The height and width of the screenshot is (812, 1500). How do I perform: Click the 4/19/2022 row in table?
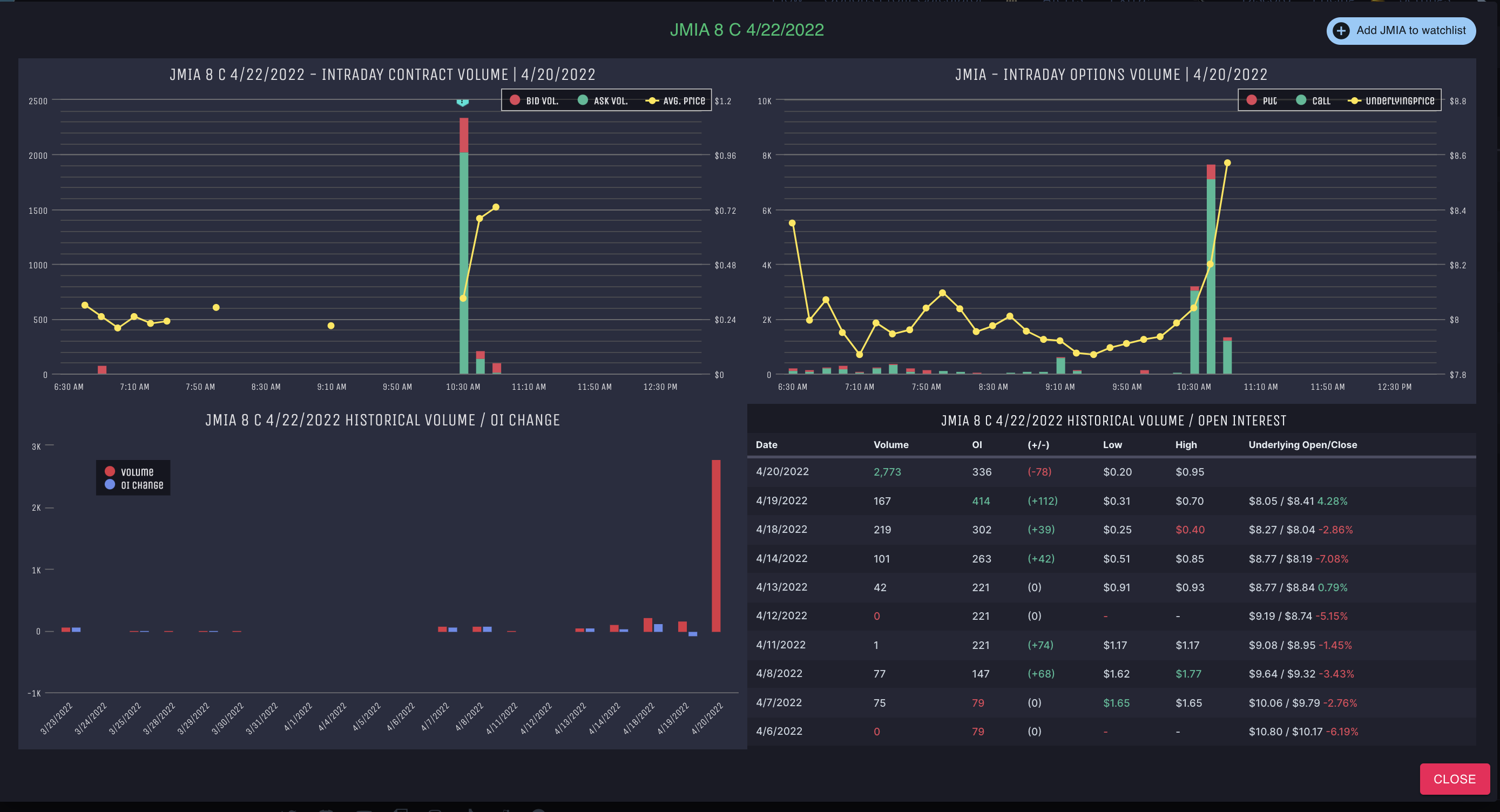click(781, 500)
